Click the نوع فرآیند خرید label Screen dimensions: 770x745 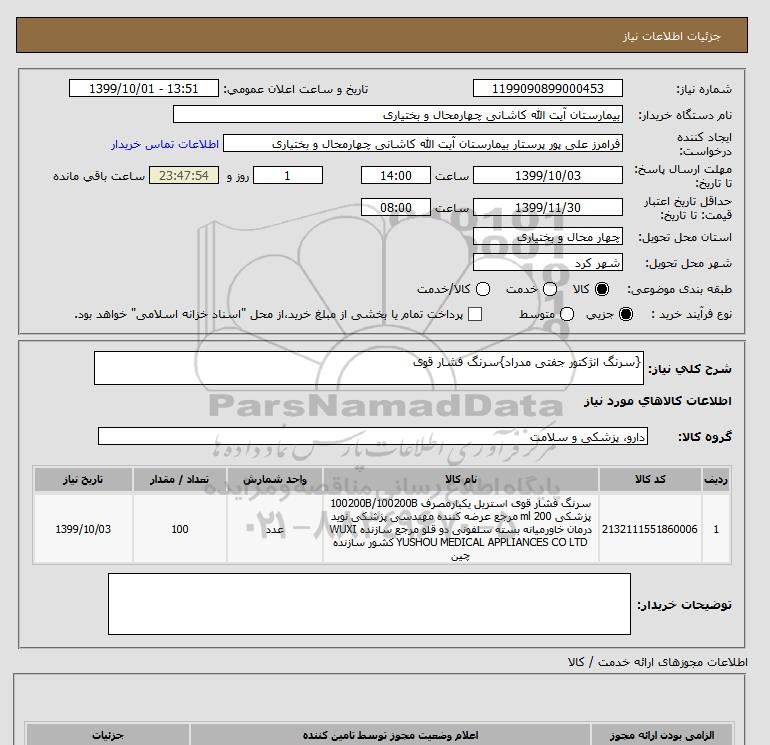(691, 314)
